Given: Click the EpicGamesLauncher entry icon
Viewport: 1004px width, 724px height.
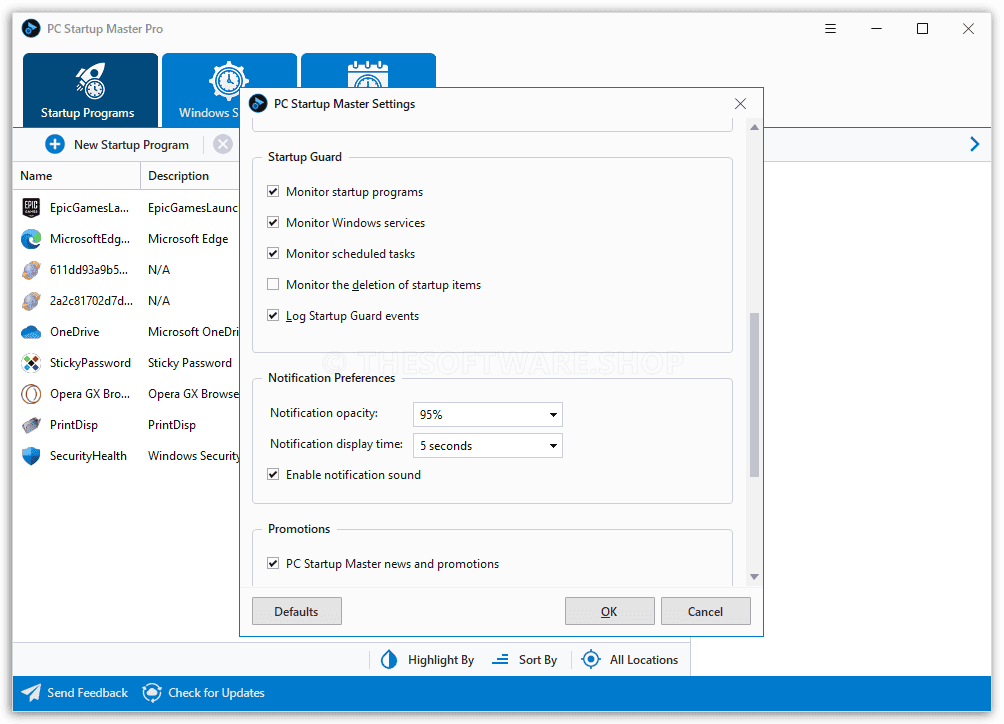Looking at the screenshot, I should [31, 207].
